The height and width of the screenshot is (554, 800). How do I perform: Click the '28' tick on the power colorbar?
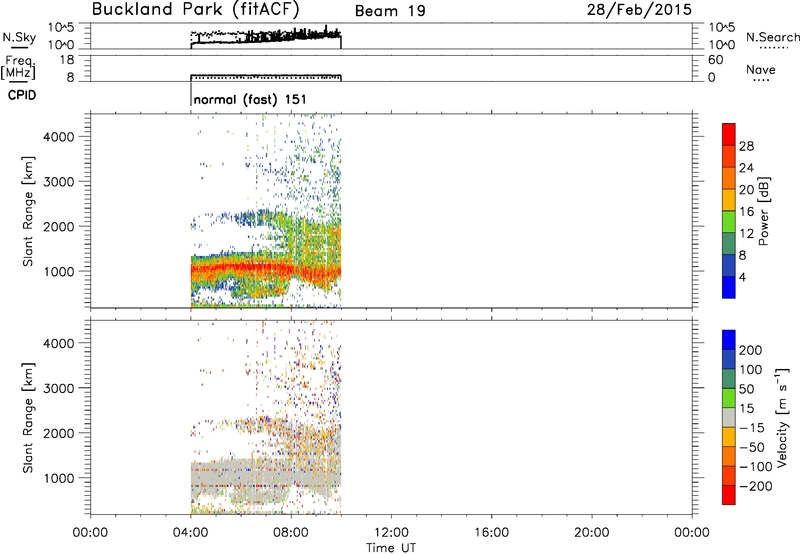[x=746, y=146]
